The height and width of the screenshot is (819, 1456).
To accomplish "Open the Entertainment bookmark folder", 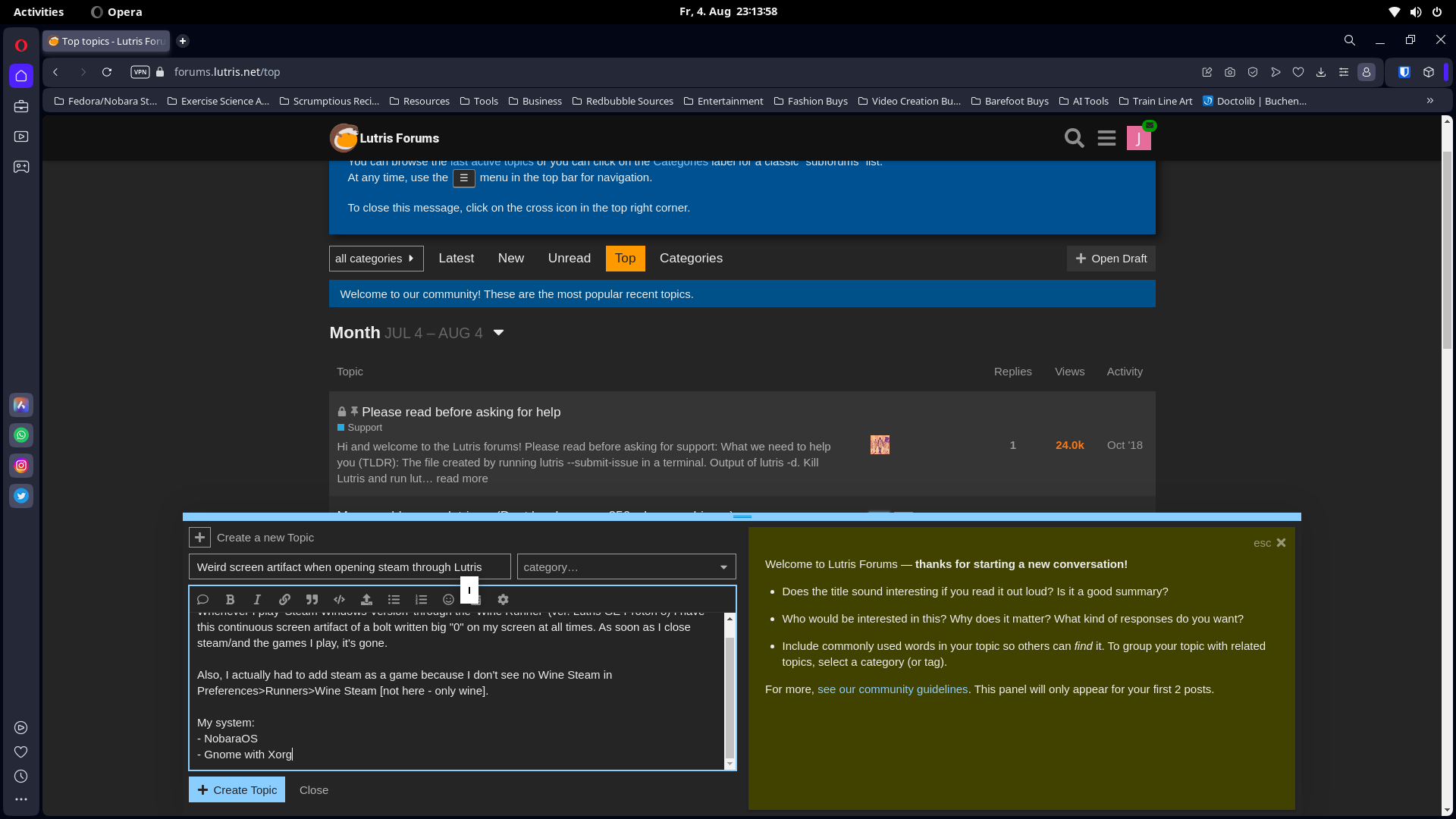I will [x=723, y=101].
